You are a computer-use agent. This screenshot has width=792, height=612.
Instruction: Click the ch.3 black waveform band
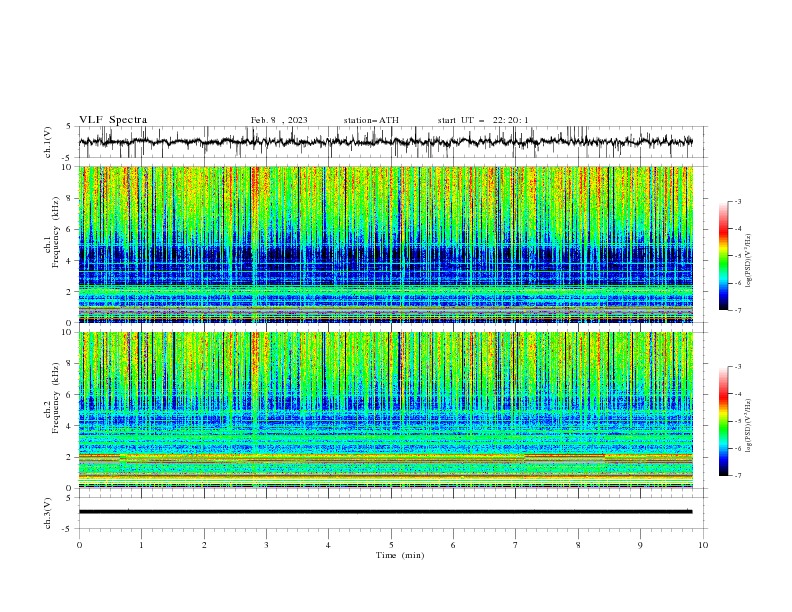(x=385, y=512)
